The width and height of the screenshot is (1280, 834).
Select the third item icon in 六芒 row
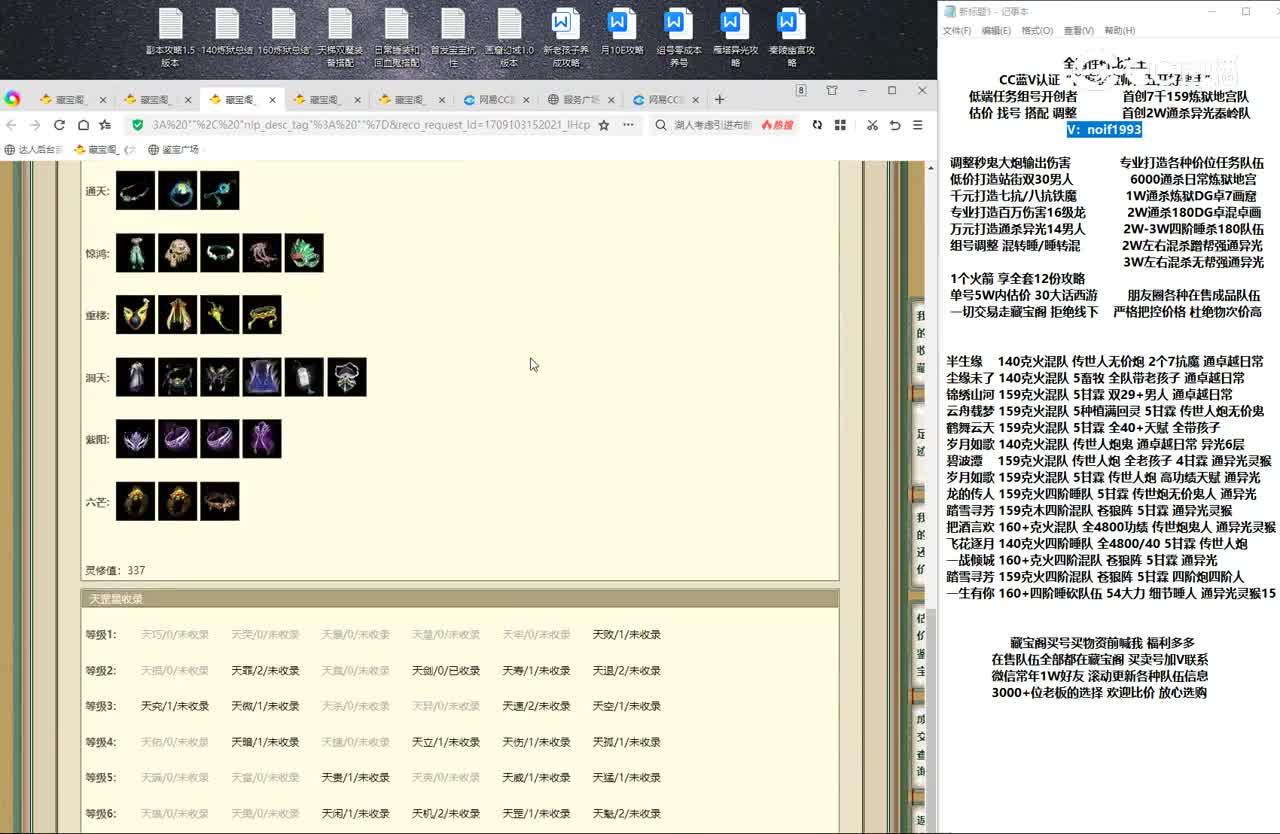coord(219,501)
